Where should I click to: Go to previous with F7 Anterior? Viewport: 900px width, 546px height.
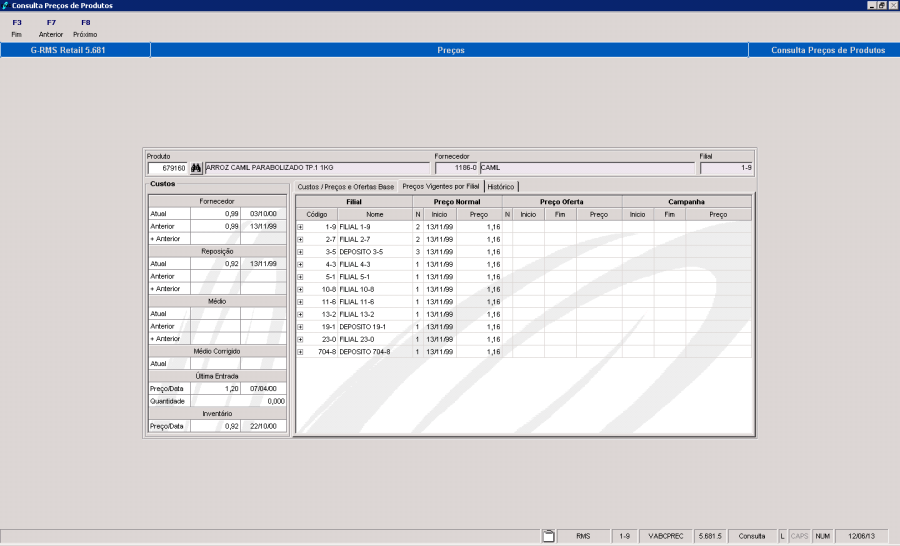pos(51,28)
